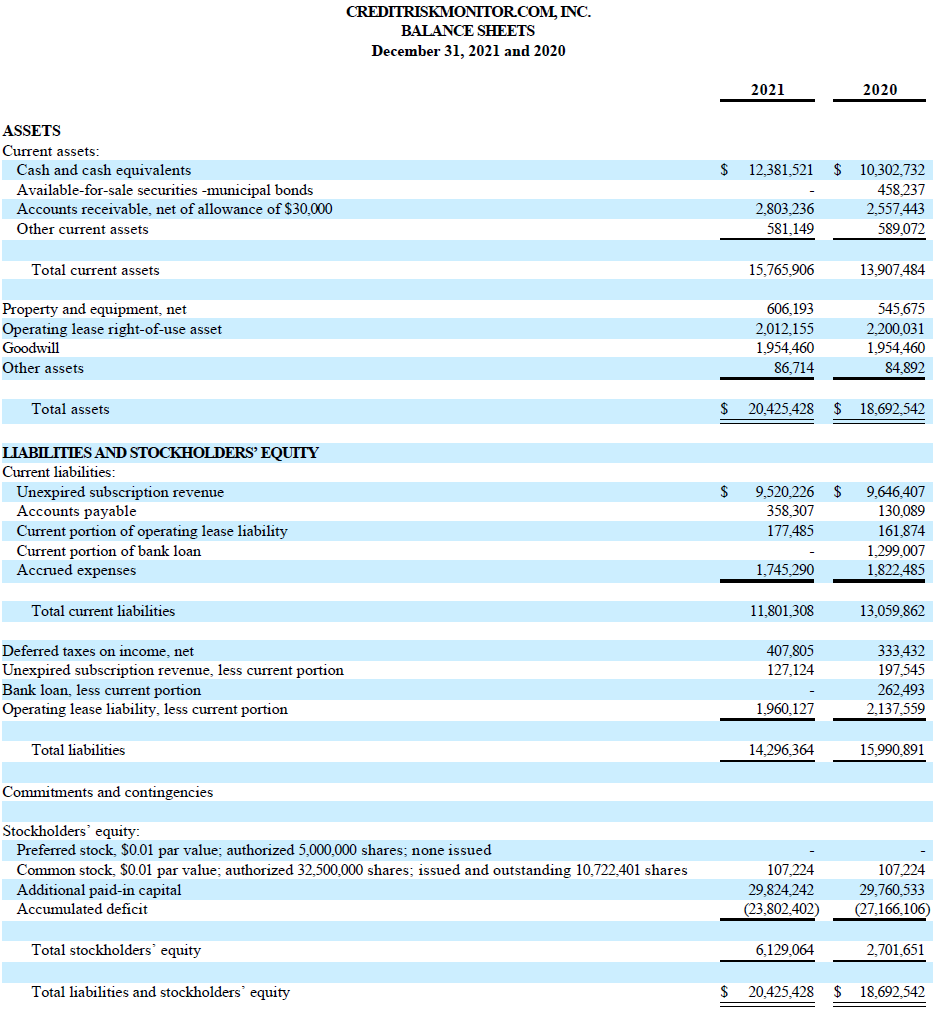Click the 12,381,521 cash value for 2021

pyautogui.click(x=781, y=170)
